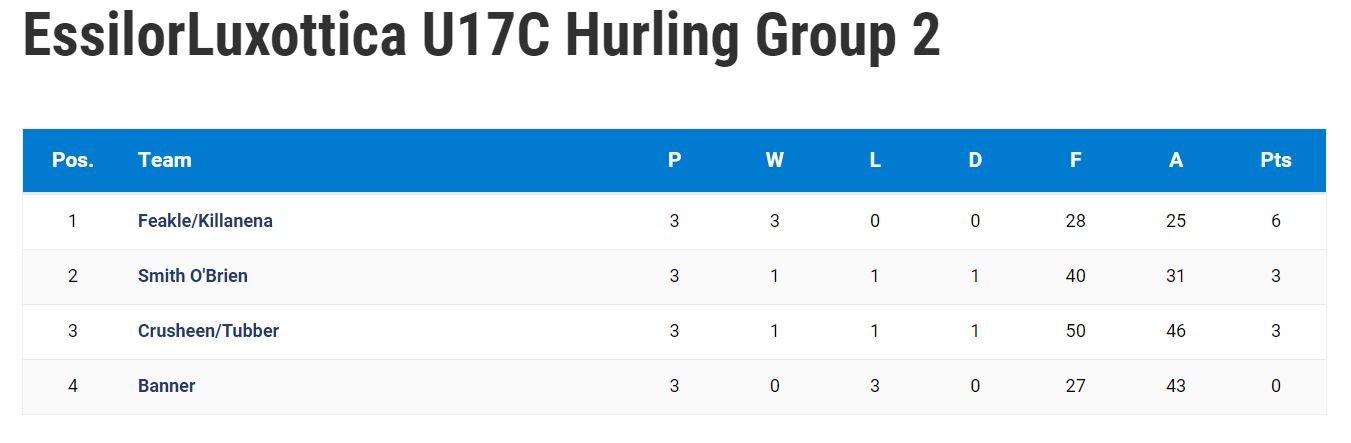Screen dimensions: 1351x443
Task: Open the Crusheen/Tubber team link
Action: [208, 331]
